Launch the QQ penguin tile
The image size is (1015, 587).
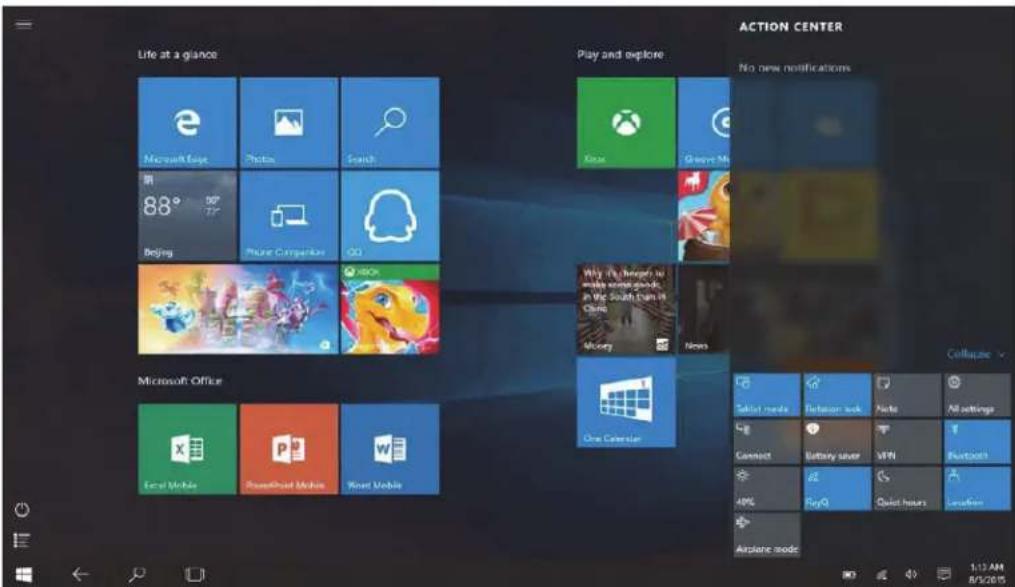pyautogui.click(x=390, y=216)
